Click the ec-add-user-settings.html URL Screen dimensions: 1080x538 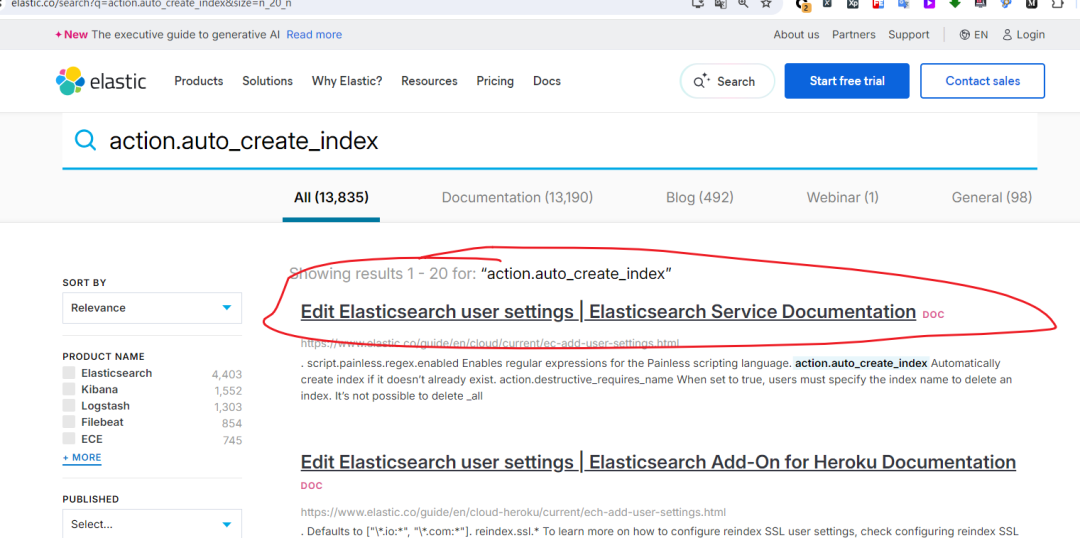[x=490, y=343]
